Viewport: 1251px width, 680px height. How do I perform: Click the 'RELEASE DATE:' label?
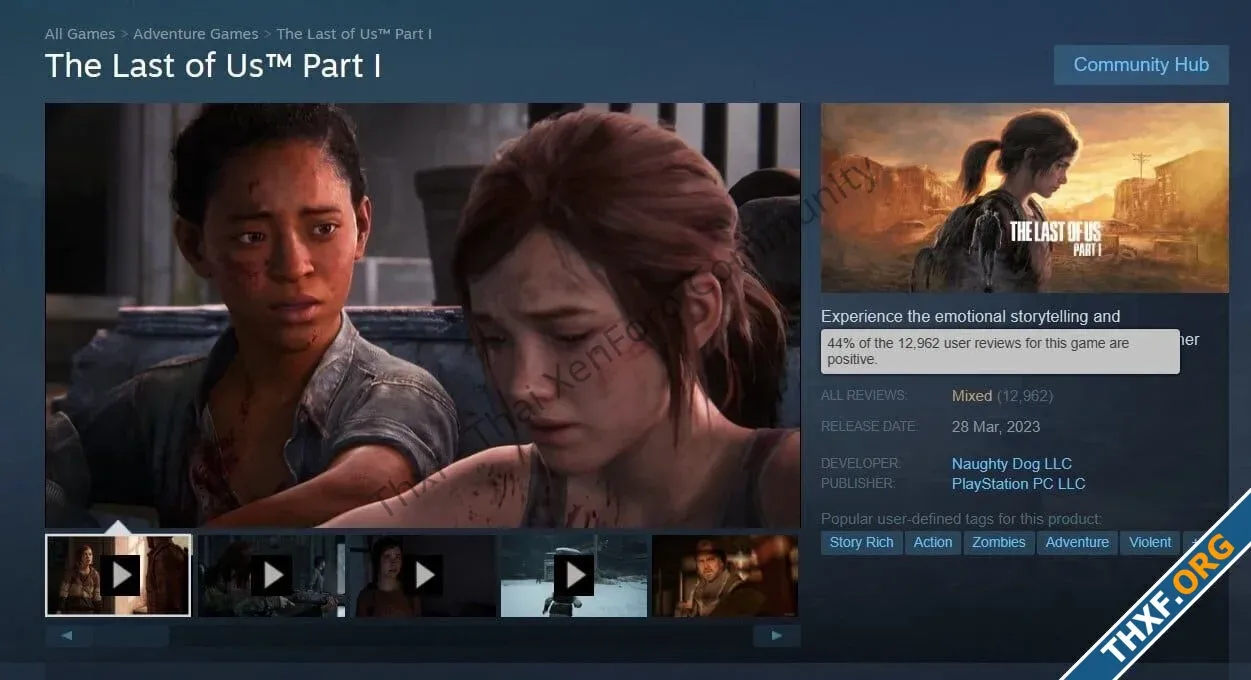[x=869, y=427]
